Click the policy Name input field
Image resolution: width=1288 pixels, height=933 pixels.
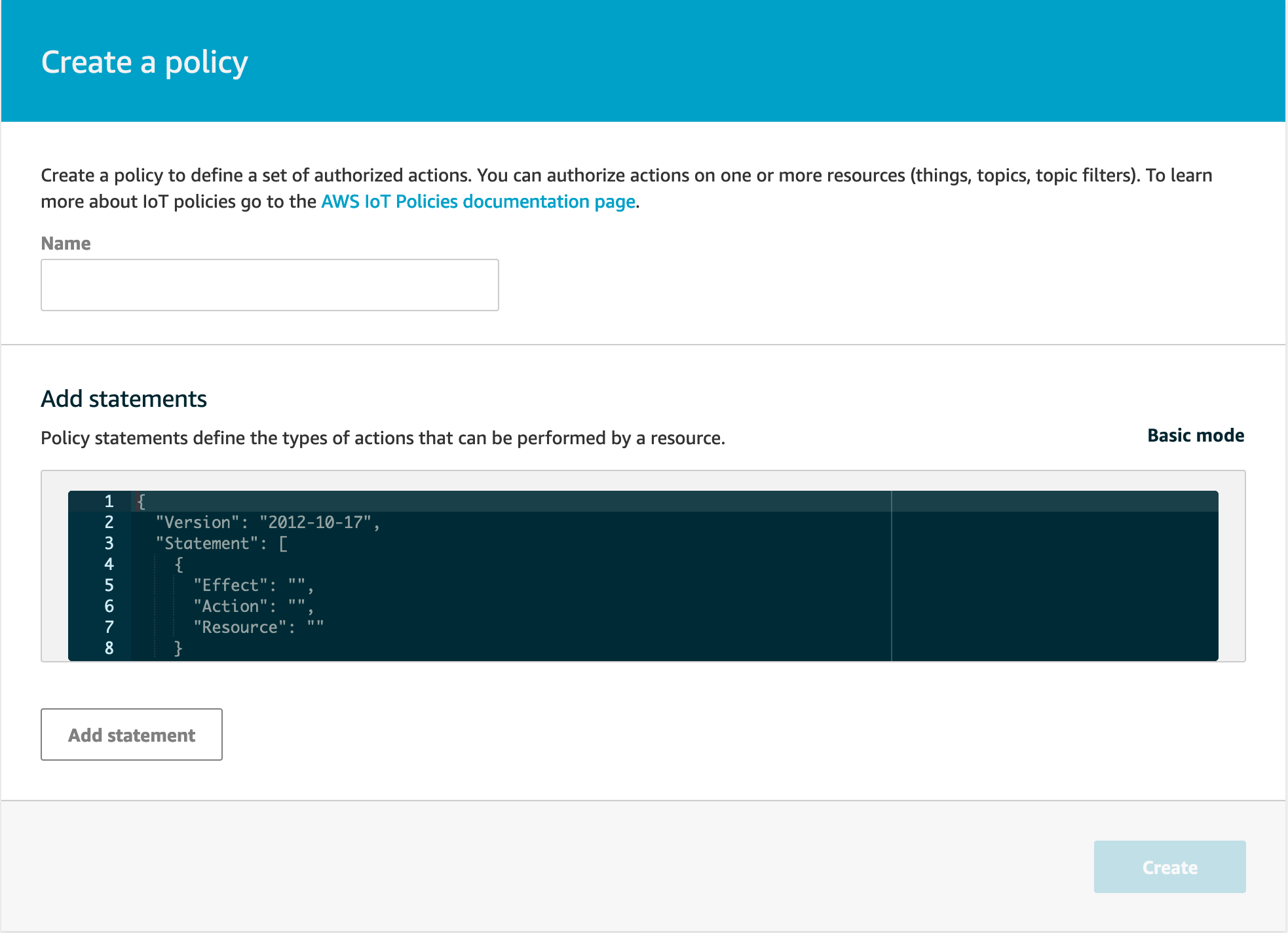269,285
